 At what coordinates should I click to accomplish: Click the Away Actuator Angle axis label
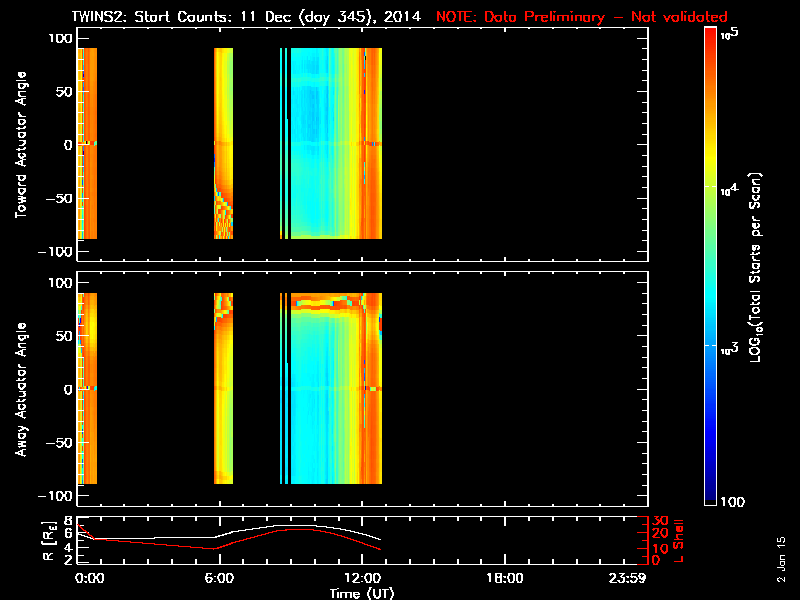click(18, 389)
